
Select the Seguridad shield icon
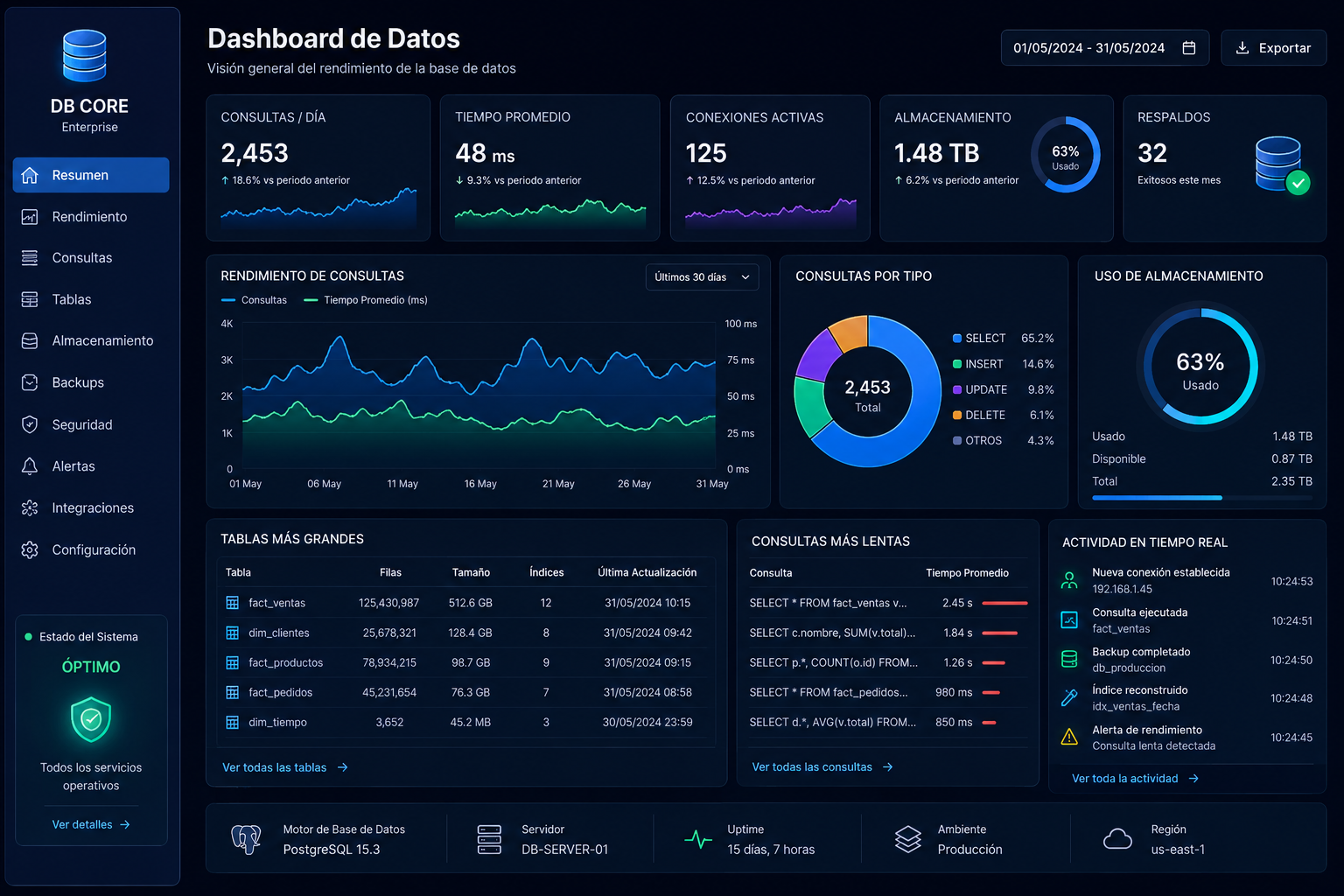[30, 424]
